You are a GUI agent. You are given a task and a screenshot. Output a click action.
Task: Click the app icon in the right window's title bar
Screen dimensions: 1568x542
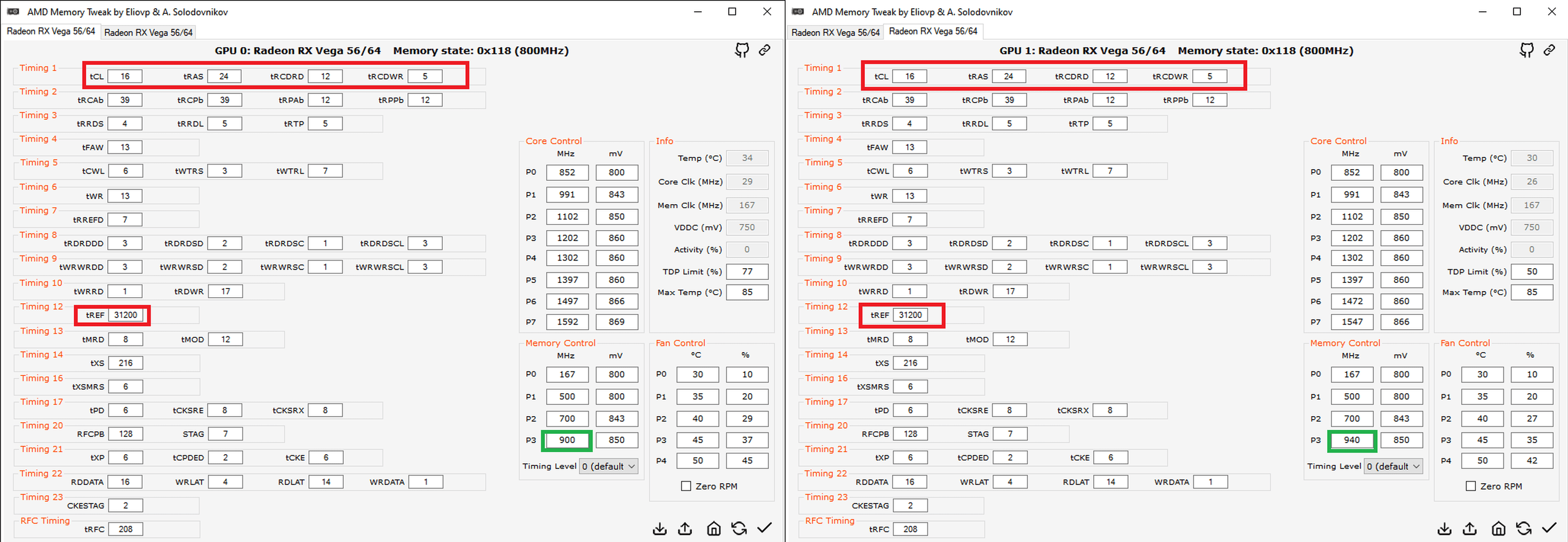point(797,12)
